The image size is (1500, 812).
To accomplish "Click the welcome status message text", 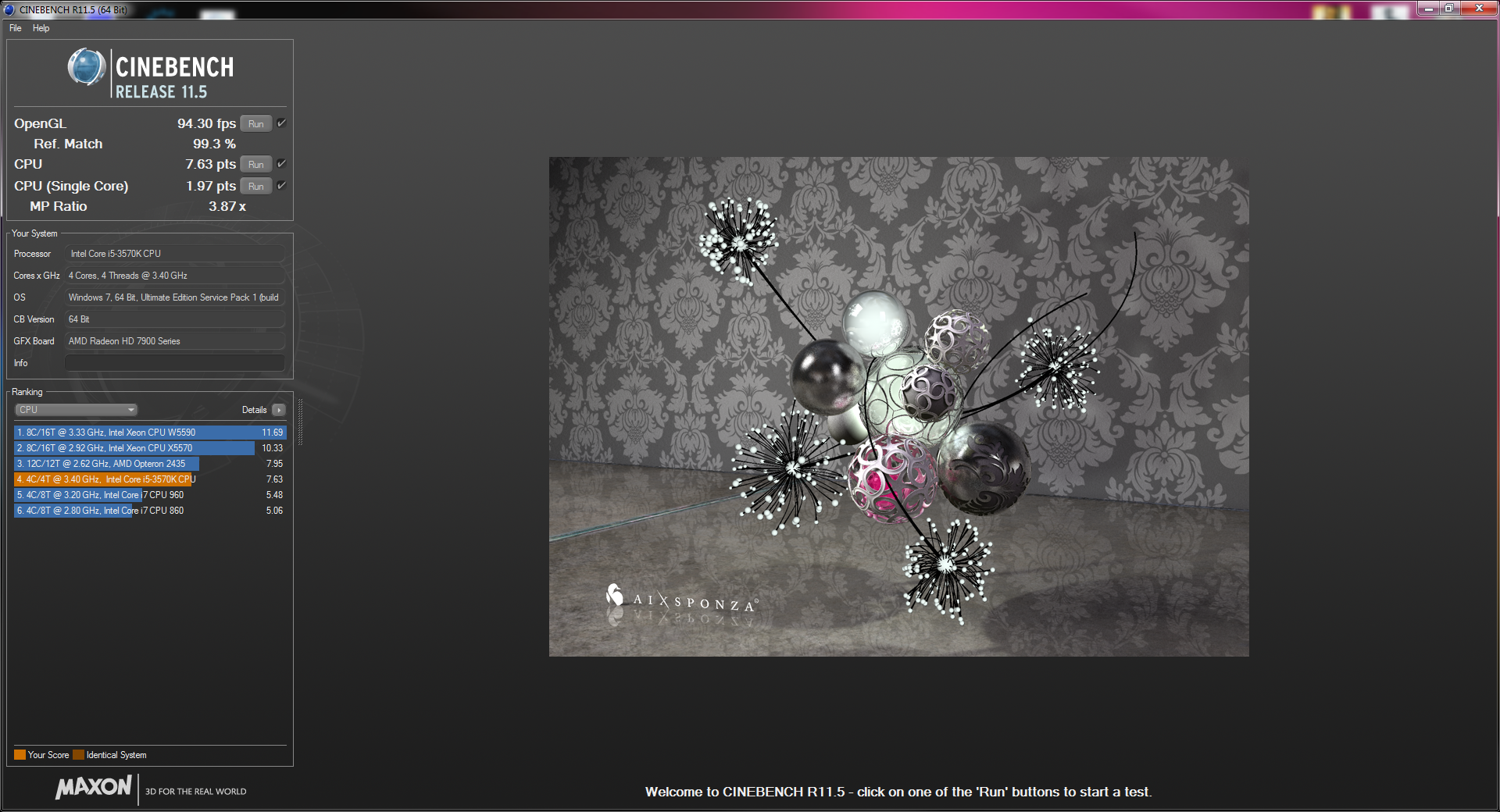I will click(x=898, y=792).
